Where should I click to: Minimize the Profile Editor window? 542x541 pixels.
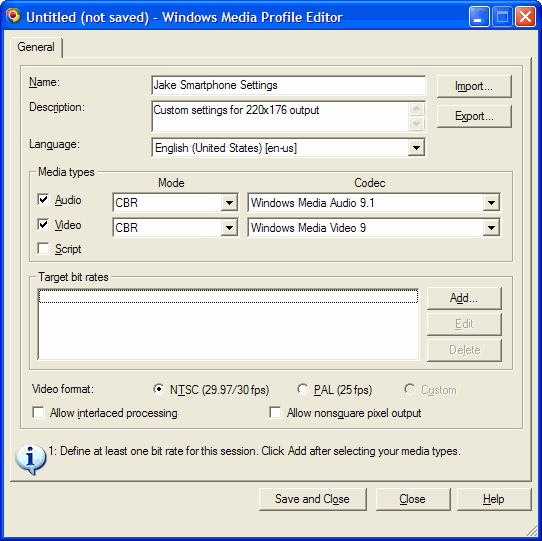[x=479, y=17]
